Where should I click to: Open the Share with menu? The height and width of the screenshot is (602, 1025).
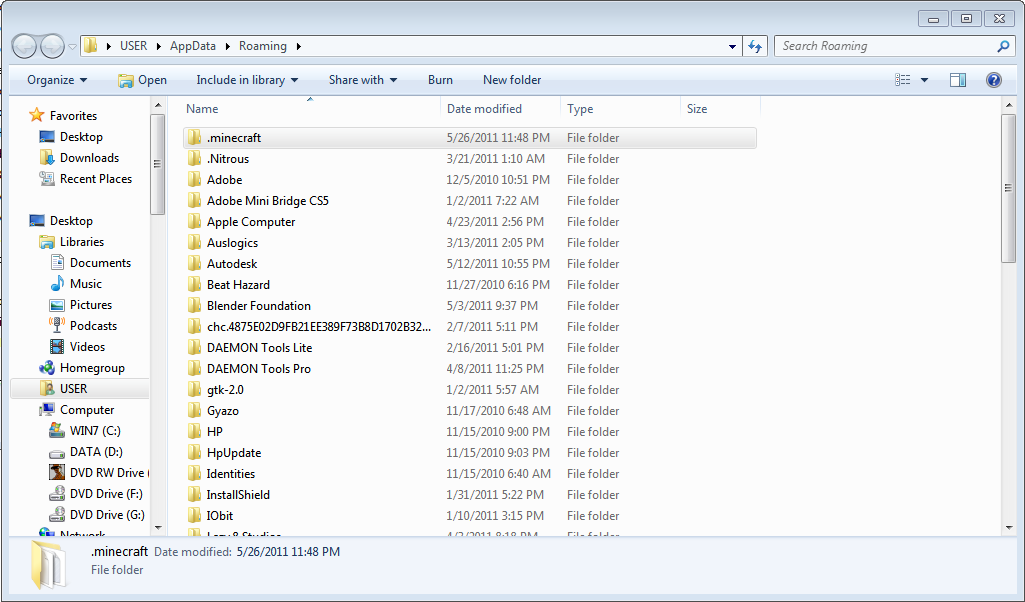pyautogui.click(x=363, y=80)
